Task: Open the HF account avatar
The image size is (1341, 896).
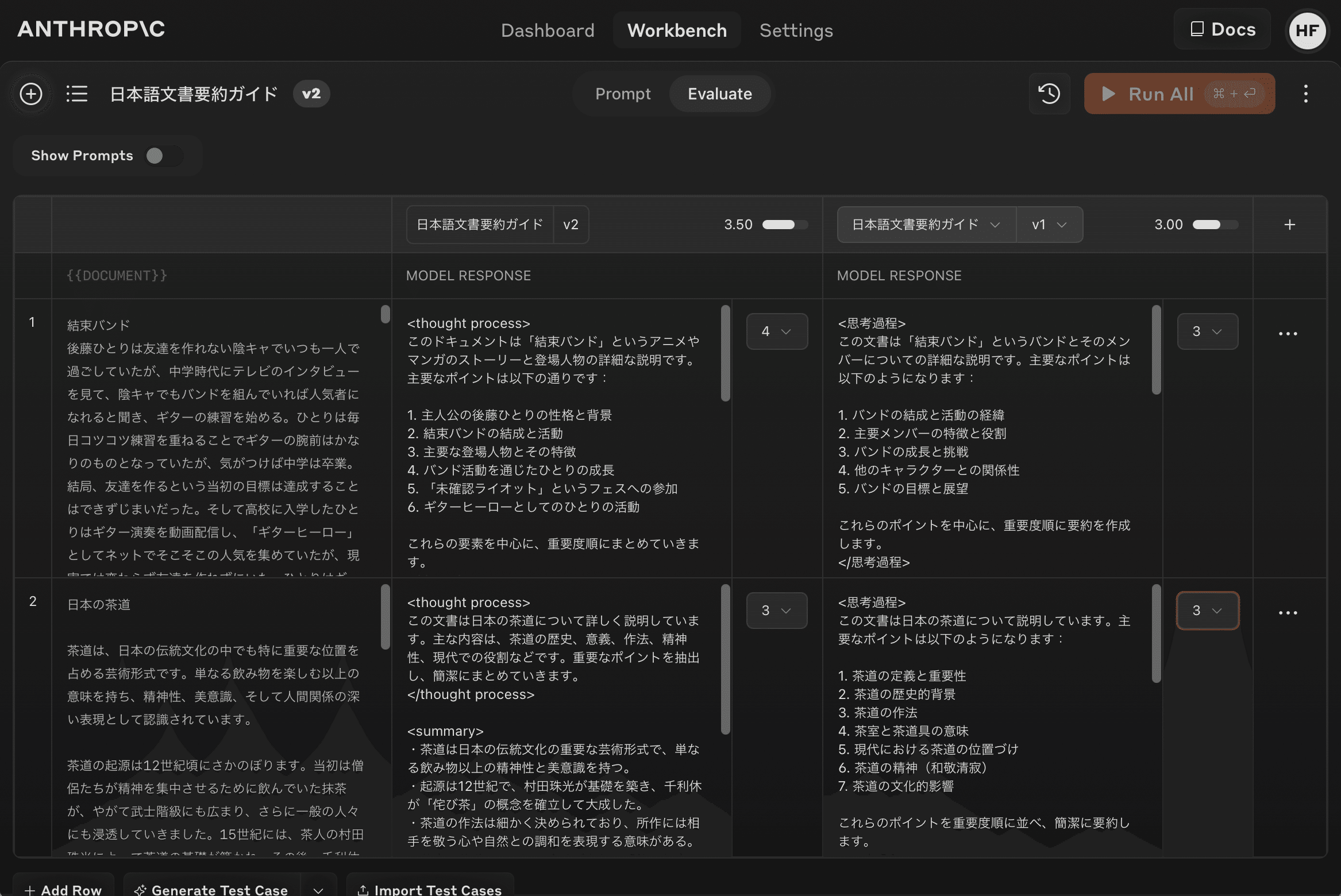Action: click(x=1307, y=30)
